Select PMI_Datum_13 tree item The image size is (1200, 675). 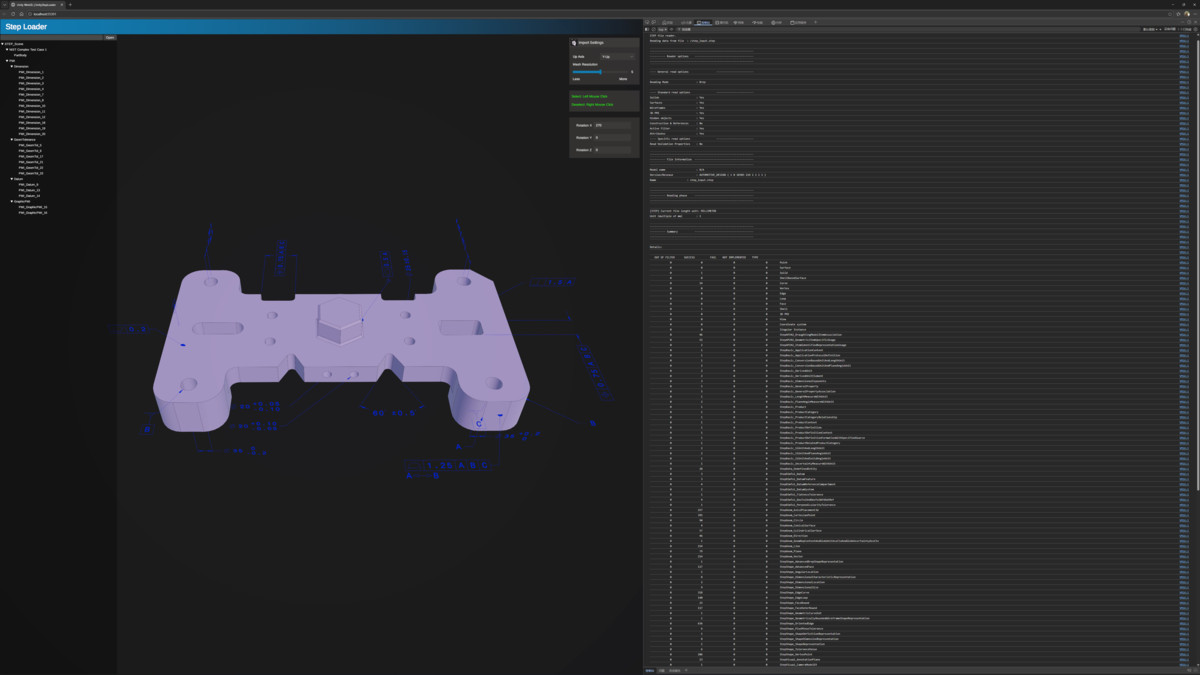(x=29, y=190)
